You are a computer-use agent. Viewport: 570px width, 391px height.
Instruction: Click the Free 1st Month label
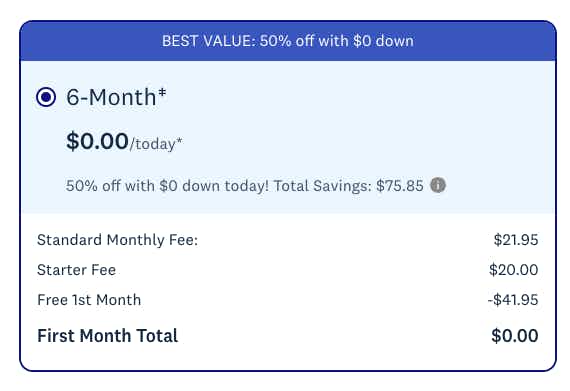tap(89, 300)
